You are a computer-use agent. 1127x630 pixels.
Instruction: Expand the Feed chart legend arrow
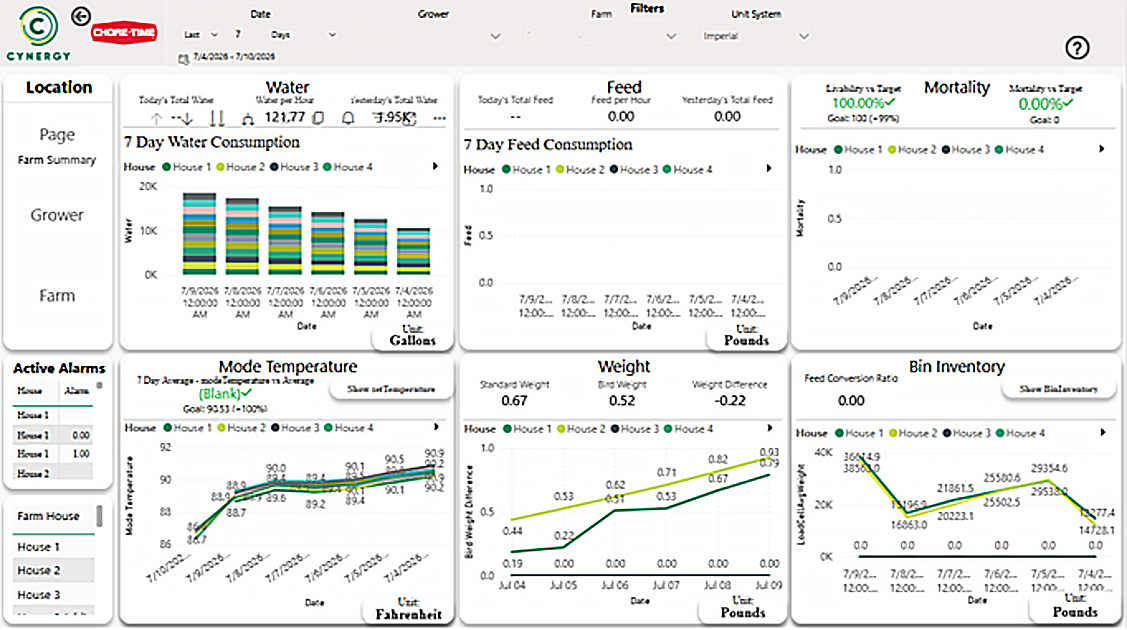pyautogui.click(x=769, y=169)
